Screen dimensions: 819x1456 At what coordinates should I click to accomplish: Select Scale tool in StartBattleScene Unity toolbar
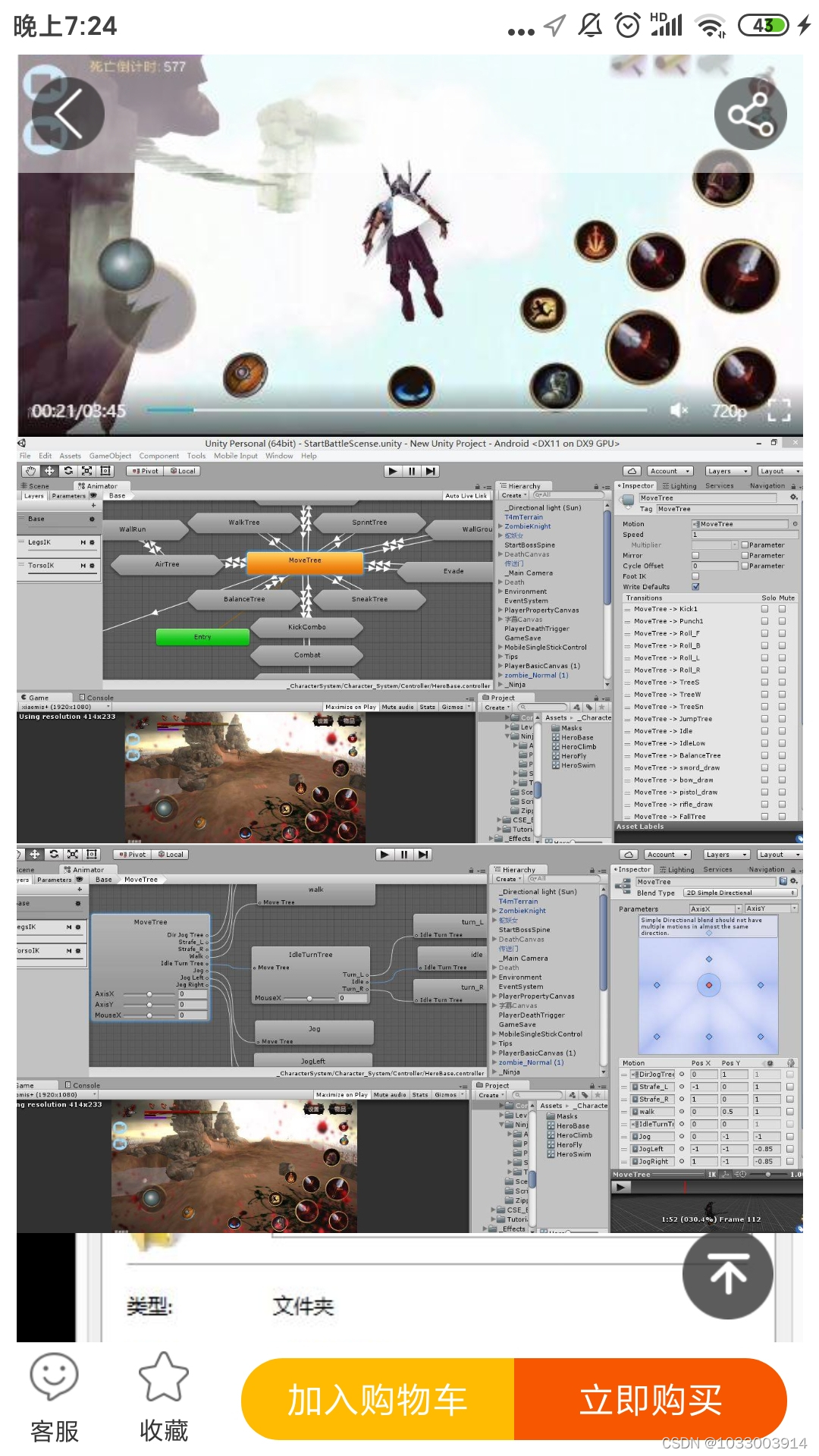pos(87,471)
